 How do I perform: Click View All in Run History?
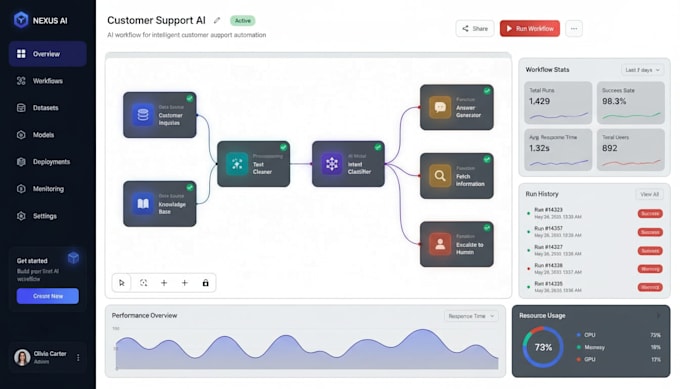[x=649, y=194]
